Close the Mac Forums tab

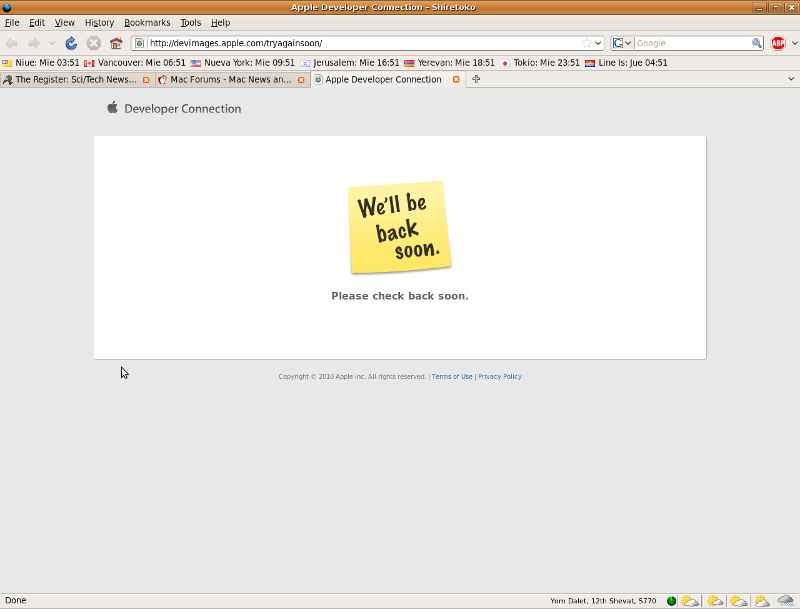tap(301, 80)
